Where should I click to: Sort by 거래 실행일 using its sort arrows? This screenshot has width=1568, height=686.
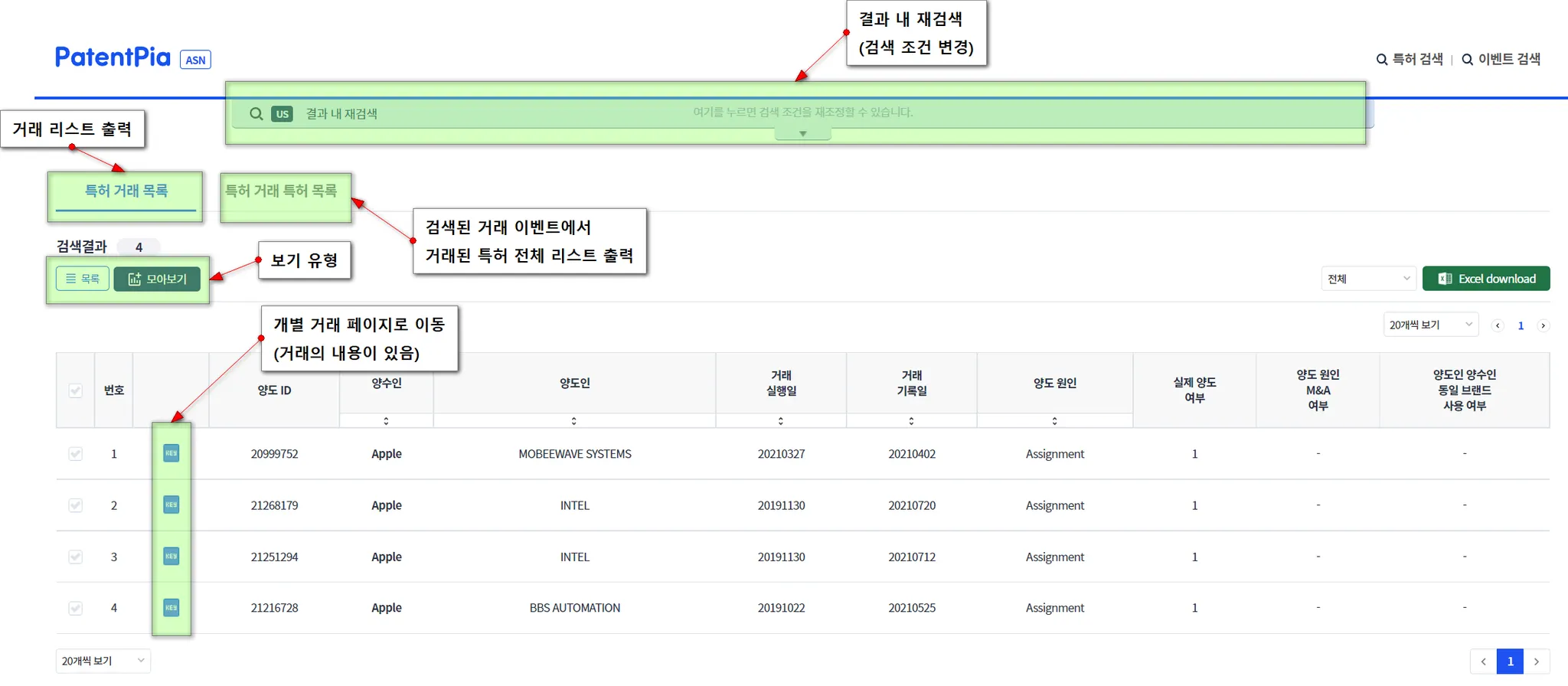[x=780, y=421]
